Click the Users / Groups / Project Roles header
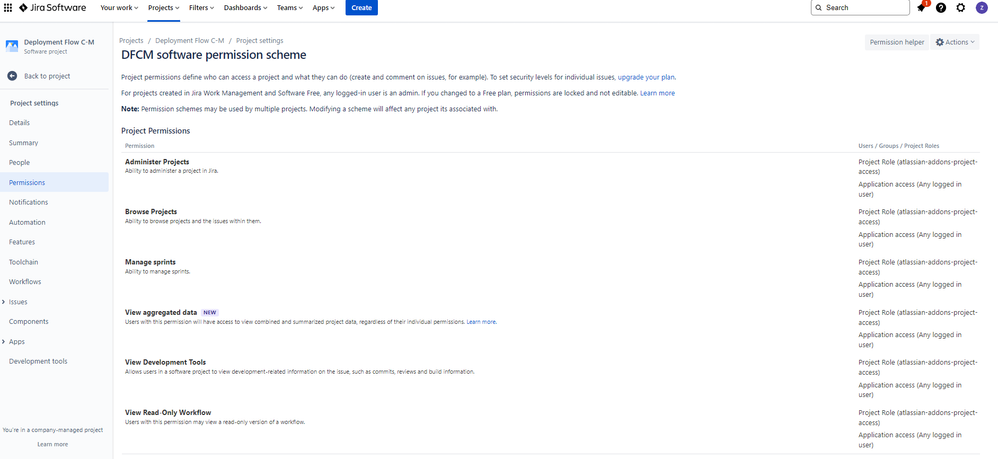This screenshot has width=998, height=459. pos(899,146)
